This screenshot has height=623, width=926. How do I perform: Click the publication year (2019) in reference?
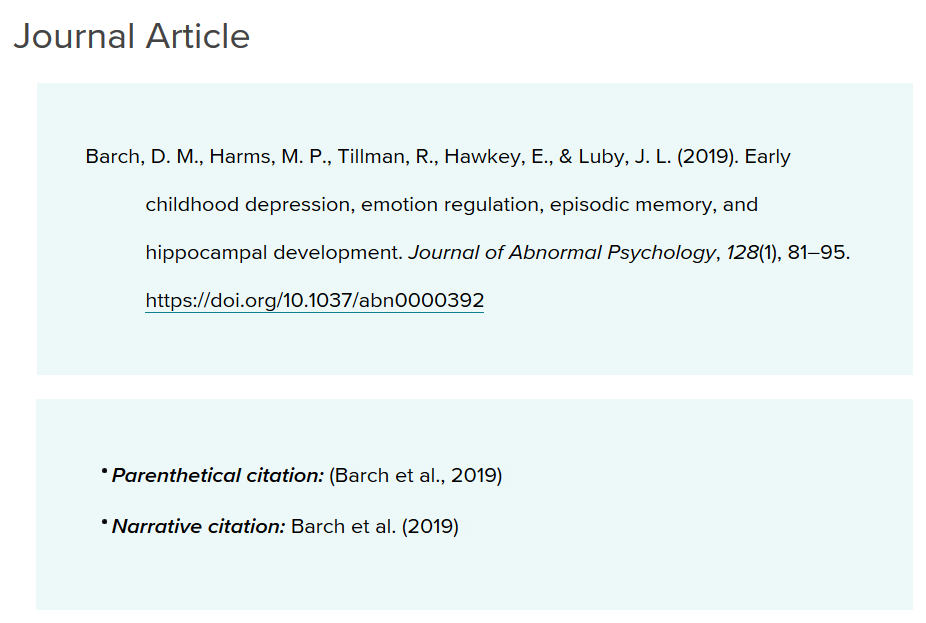pos(707,156)
